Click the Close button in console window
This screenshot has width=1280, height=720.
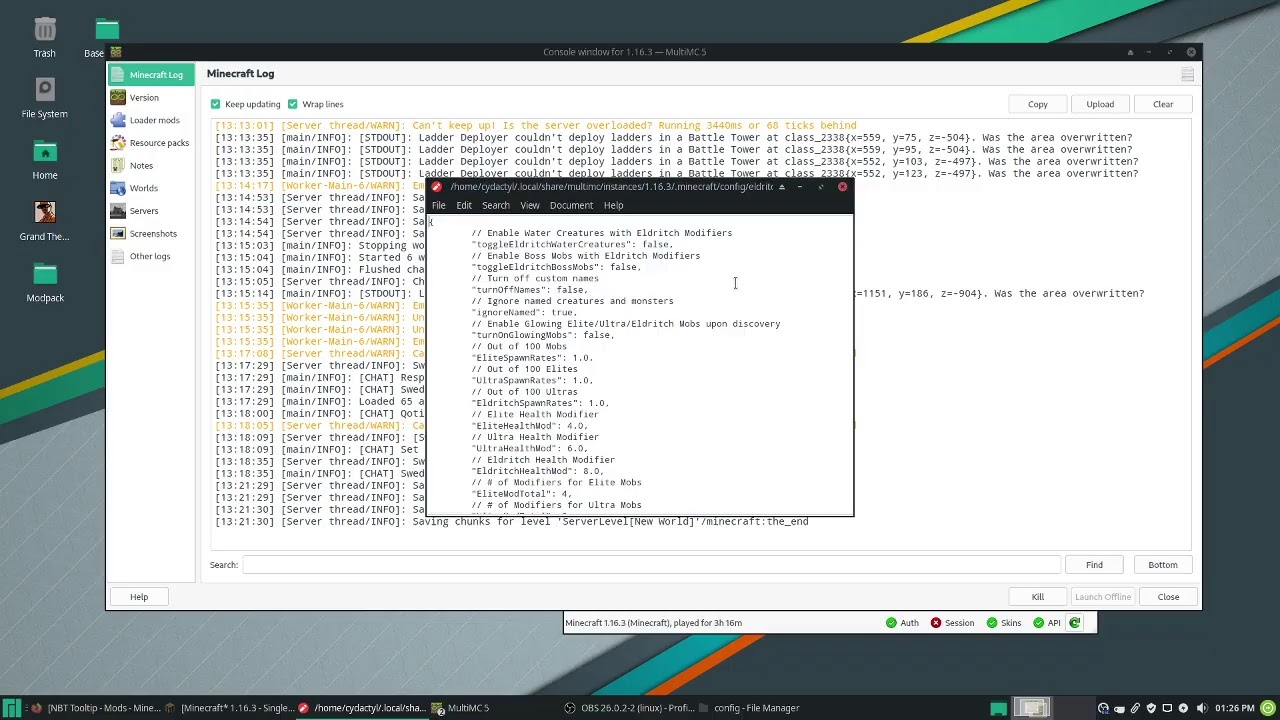pos(1168,597)
